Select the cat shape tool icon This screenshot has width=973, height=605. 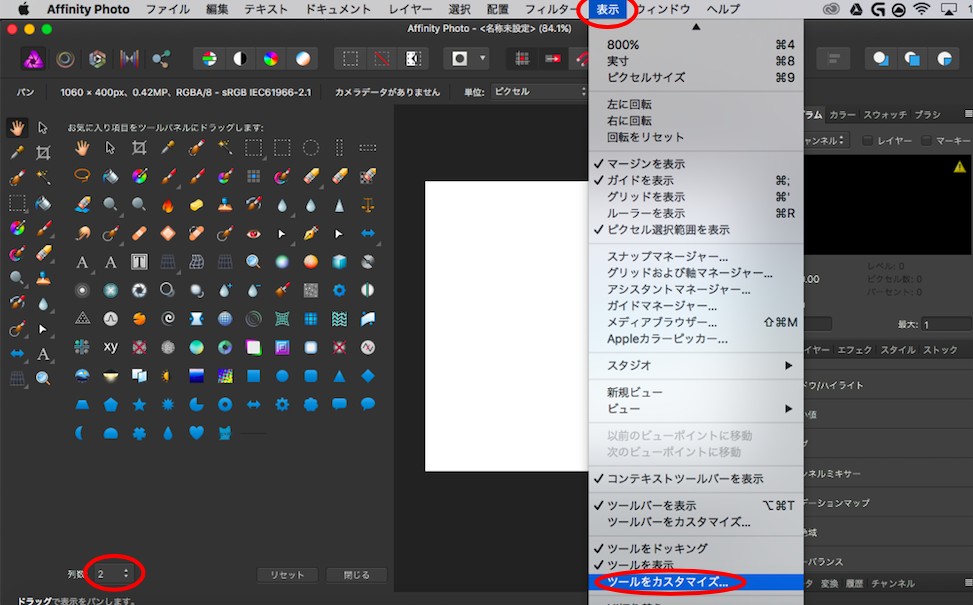coord(226,433)
